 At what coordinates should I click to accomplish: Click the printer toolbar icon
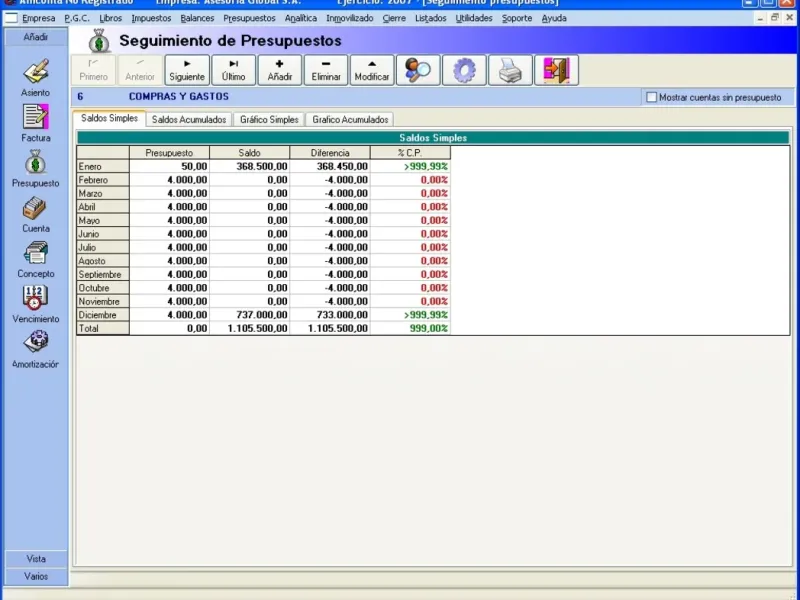tap(510, 70)
